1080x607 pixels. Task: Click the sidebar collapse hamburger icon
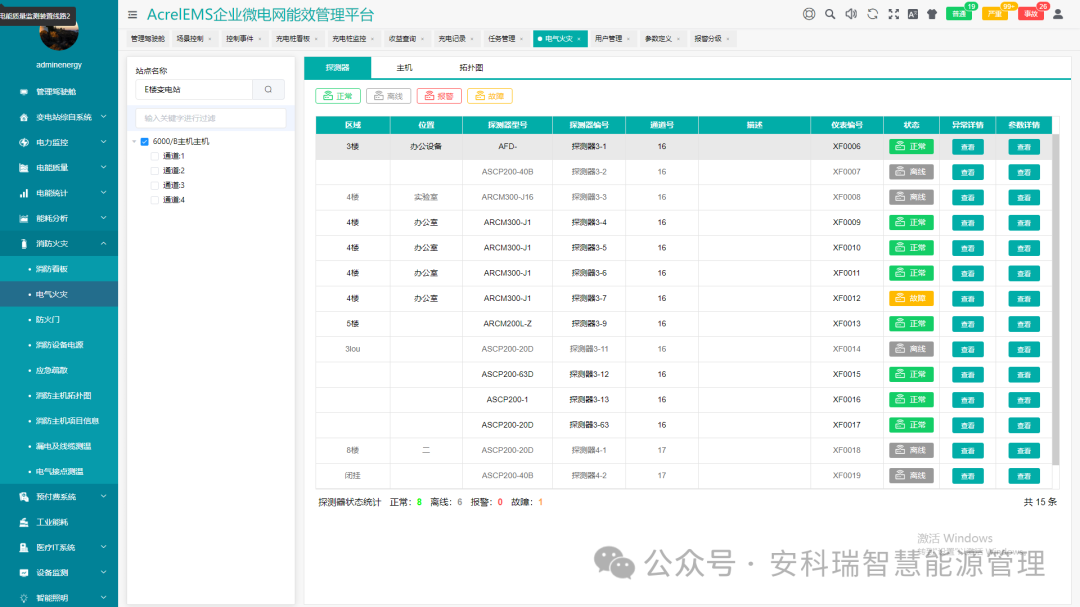click(x=133, y=14)
